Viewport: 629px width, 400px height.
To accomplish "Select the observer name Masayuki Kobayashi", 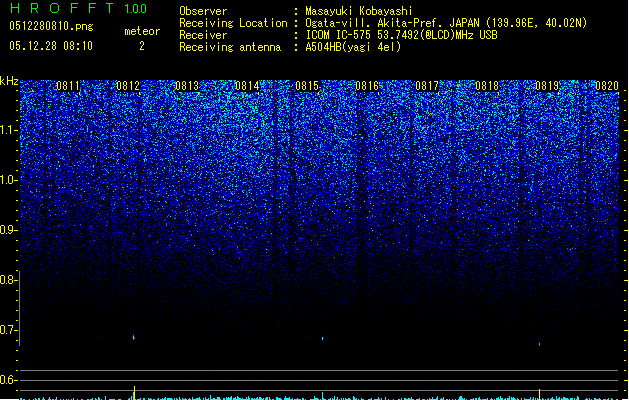I will (359, 11).
